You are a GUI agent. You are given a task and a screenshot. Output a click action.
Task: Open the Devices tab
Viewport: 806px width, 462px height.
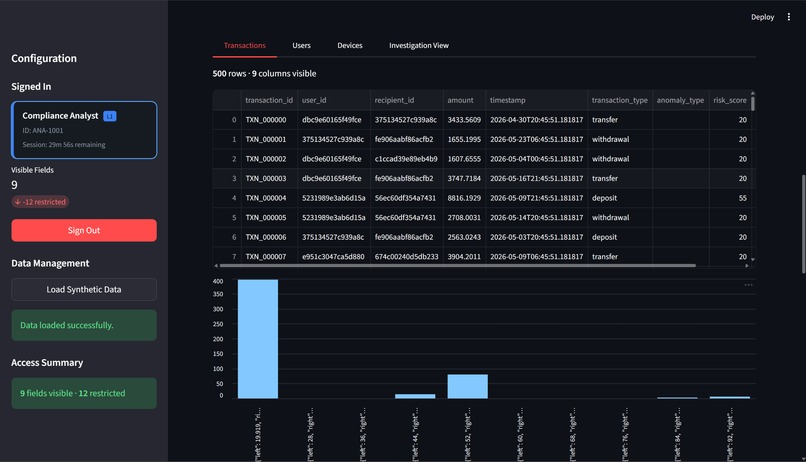[350, 45]
